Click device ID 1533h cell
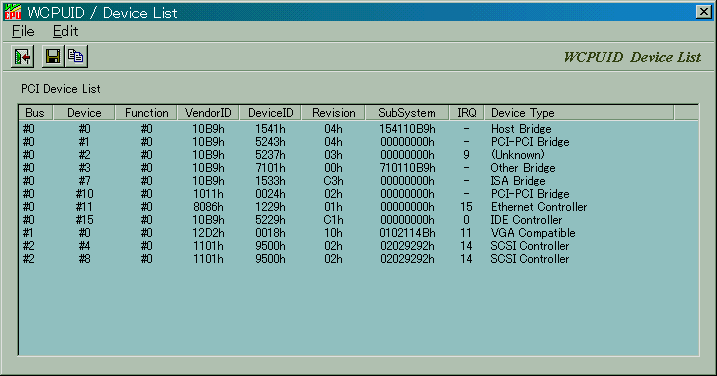 270,181
